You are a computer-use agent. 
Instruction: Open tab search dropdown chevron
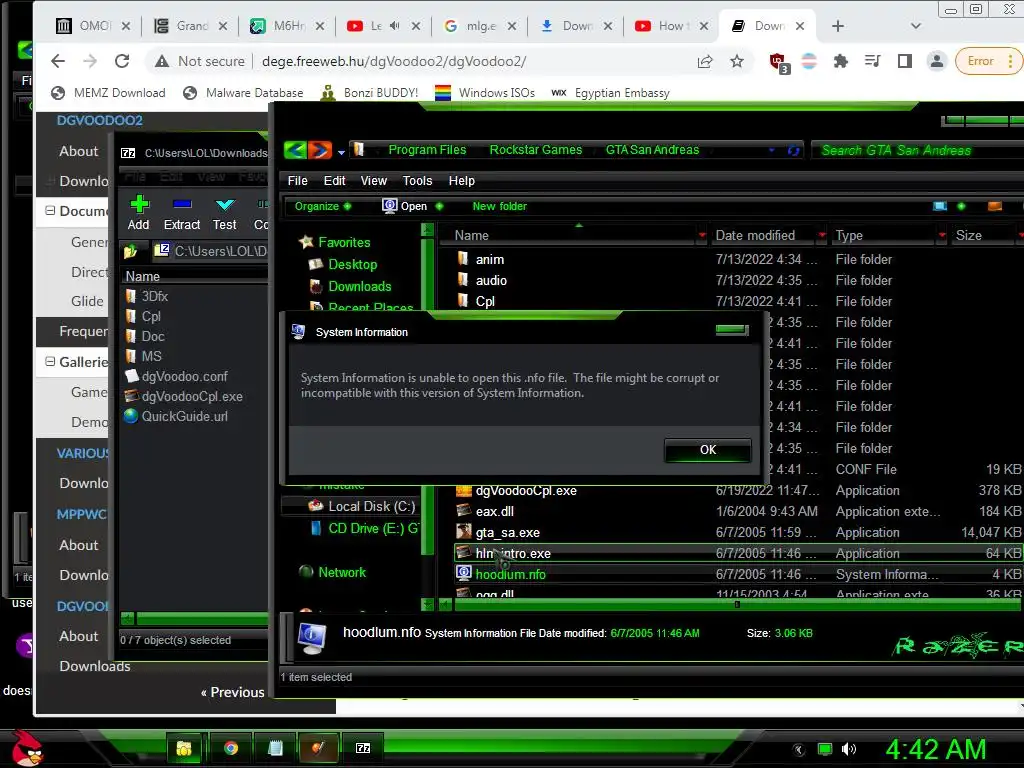click(x=916, y=26)
